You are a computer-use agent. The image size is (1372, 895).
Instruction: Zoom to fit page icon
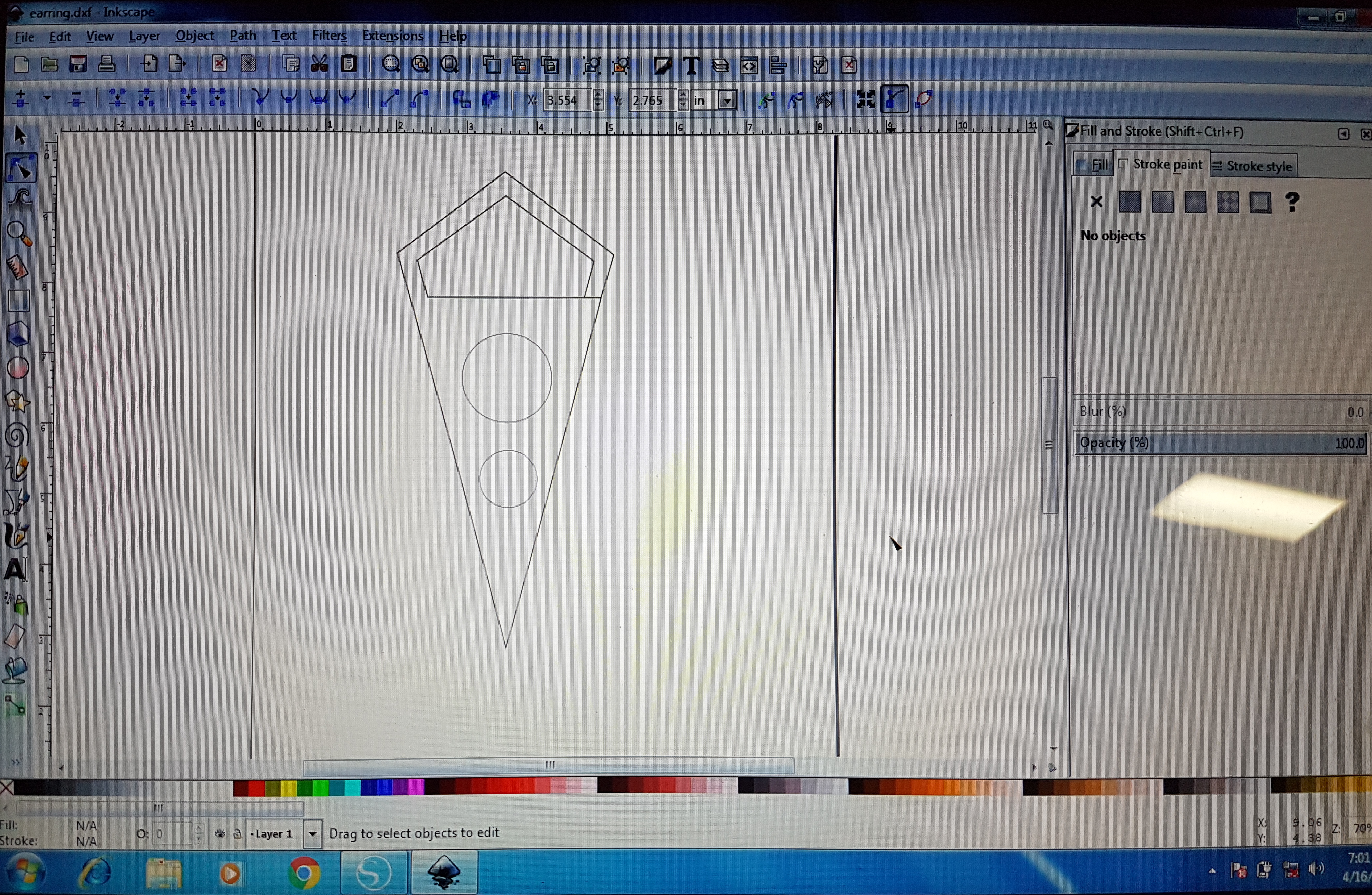pos(449,64)
